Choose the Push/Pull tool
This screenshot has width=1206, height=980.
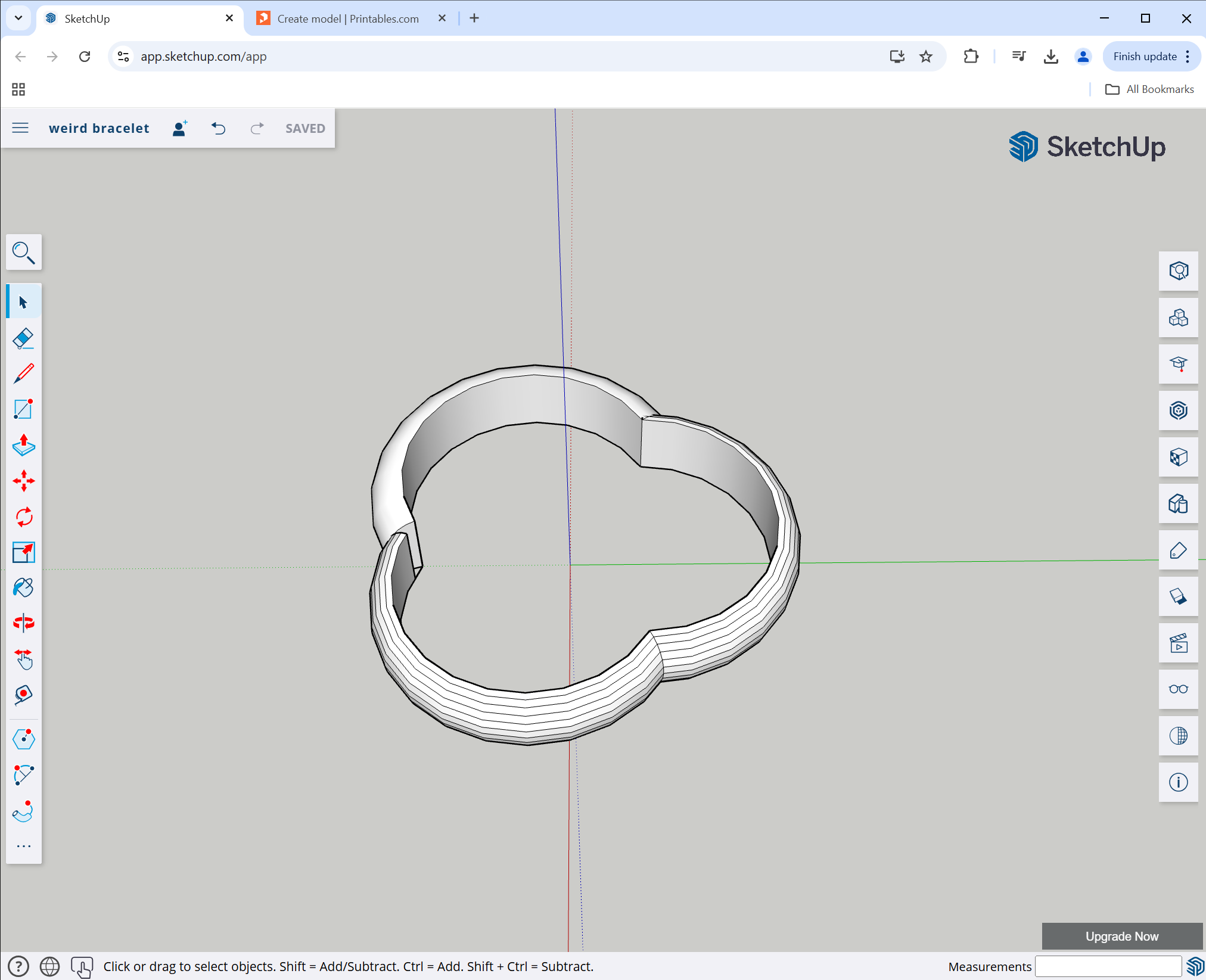pyautogui.click(x=24, y=446)
